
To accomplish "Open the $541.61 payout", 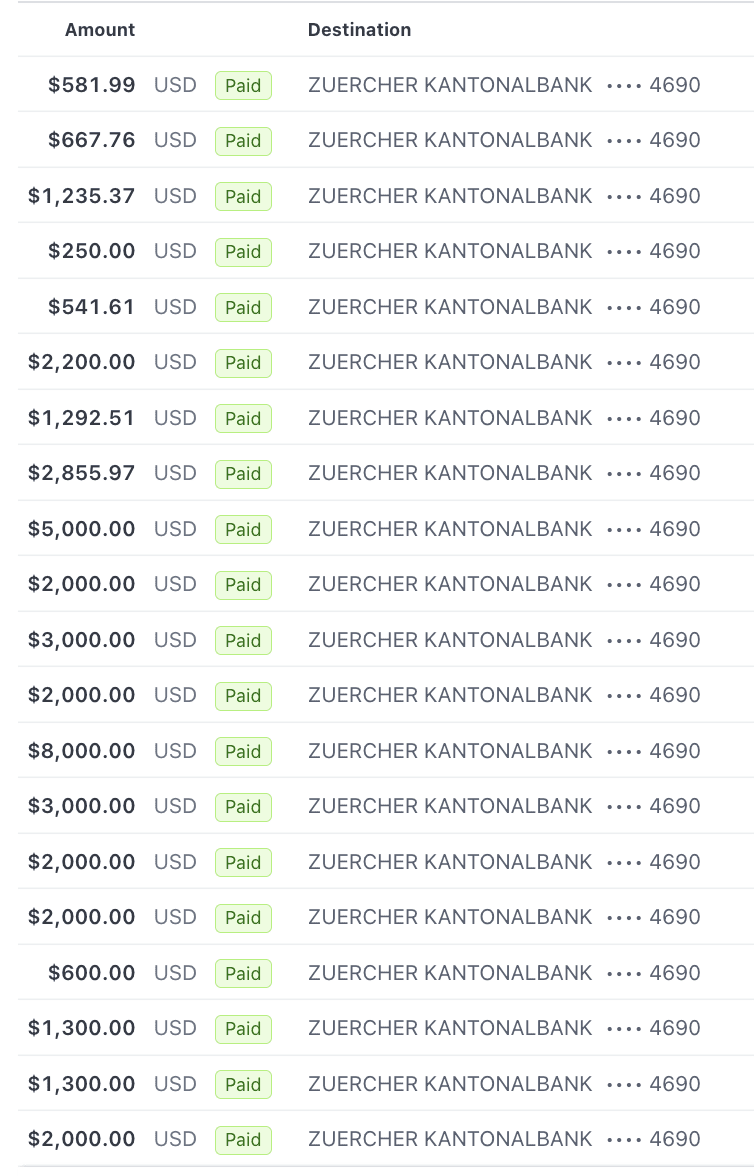I will point(91,307).
